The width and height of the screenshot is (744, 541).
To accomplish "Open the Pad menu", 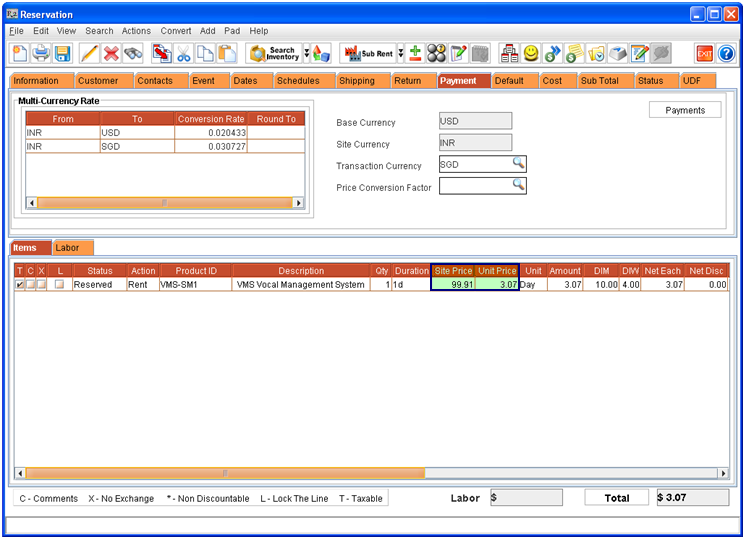I will [x=232, y=31].
